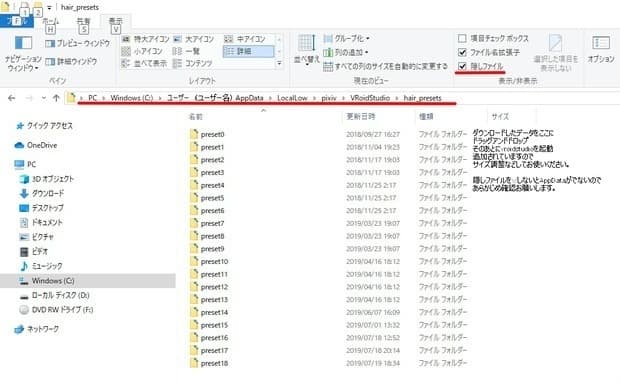
Task: Click 選択した項目を表示しない button
Action: [x=556, y=53]
